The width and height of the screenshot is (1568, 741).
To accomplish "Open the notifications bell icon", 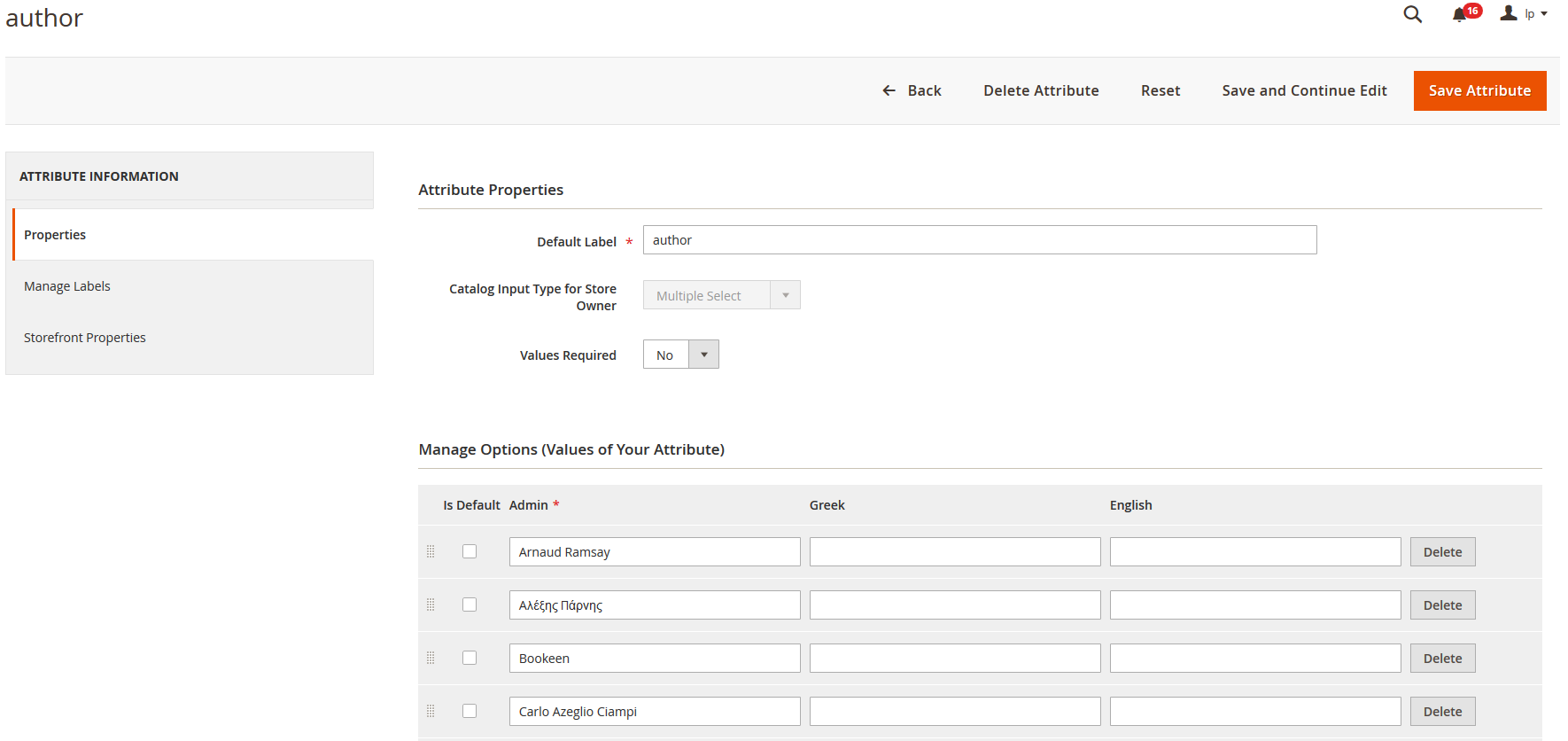I will (x=1459, y=14).
